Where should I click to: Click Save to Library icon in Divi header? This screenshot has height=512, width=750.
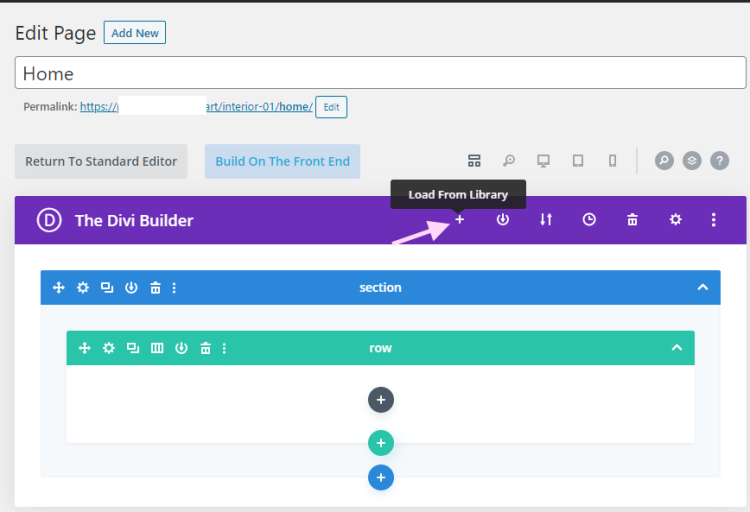pyautogui.click(x=502, y=220)
